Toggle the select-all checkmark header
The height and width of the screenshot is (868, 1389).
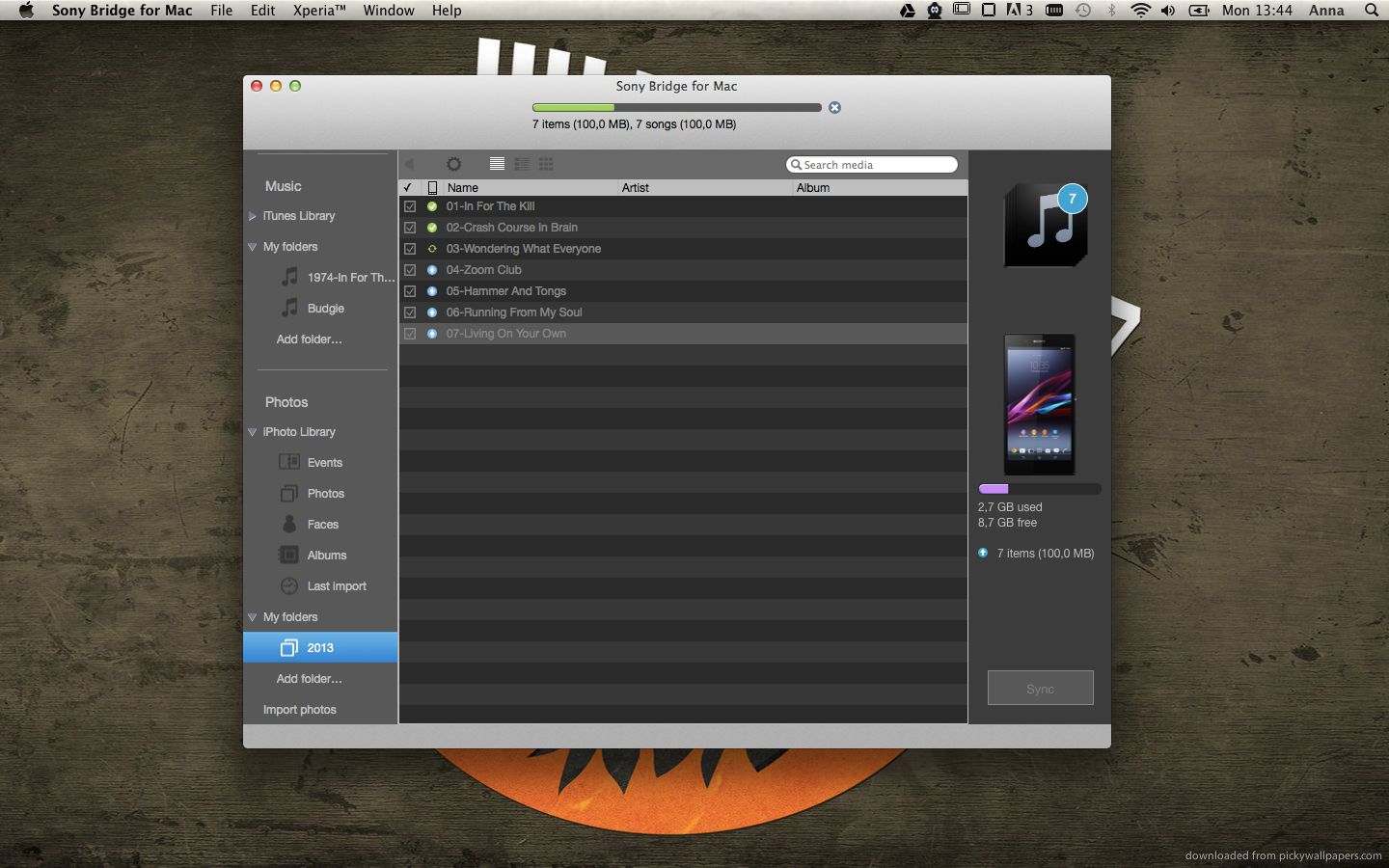pos(408,188)
